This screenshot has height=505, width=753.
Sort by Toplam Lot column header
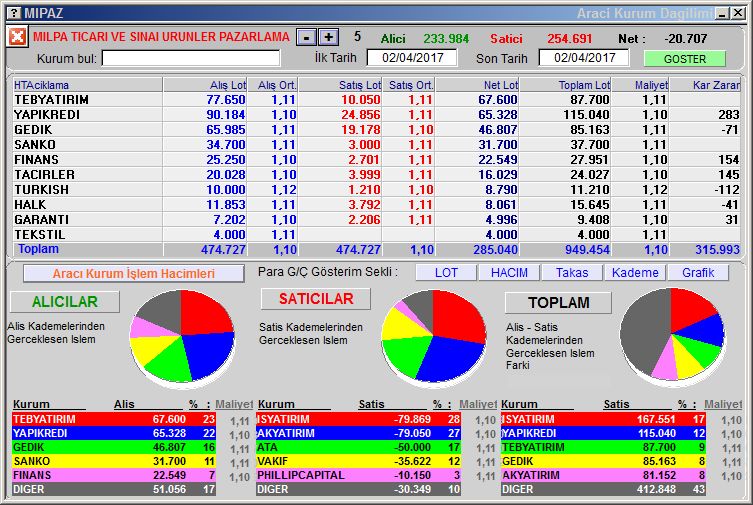(x=566, y=85)
